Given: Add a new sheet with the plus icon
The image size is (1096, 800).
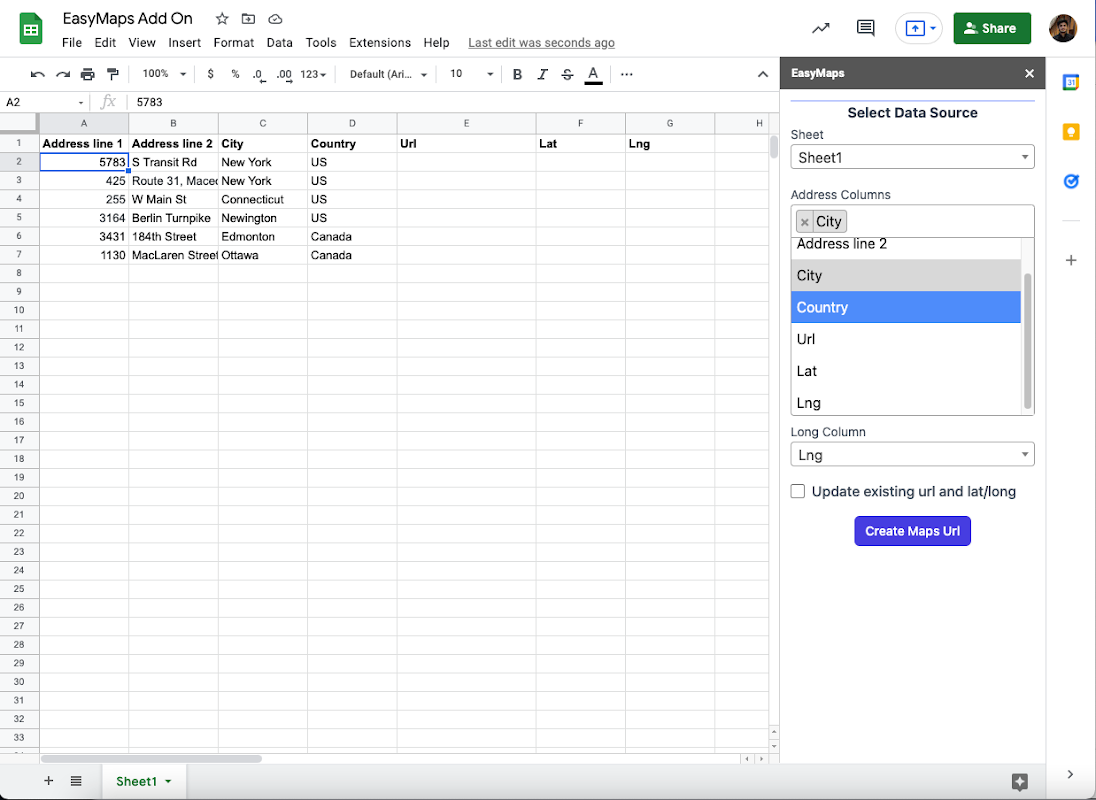Looking at the screenshot, I should pos(48,781).
